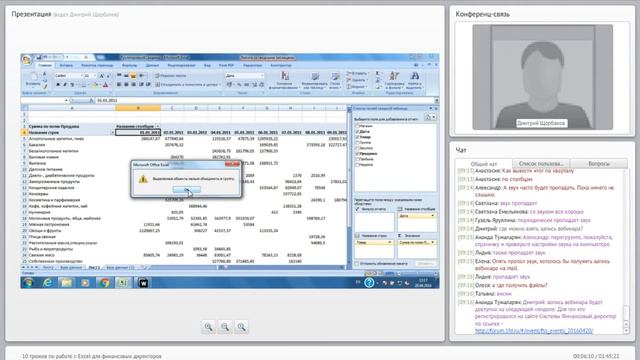Switch to the Вставка ribbon tab

click(x=66, y=65)
